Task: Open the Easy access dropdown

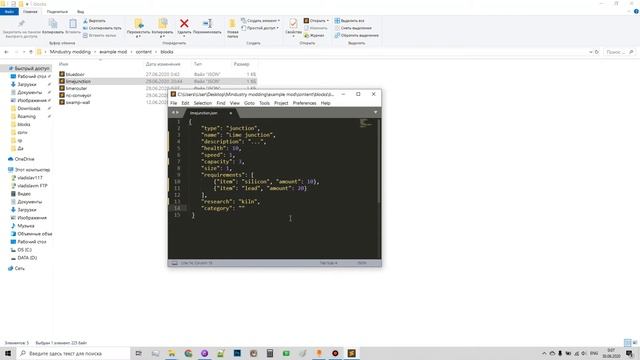Action: point(260,28)
